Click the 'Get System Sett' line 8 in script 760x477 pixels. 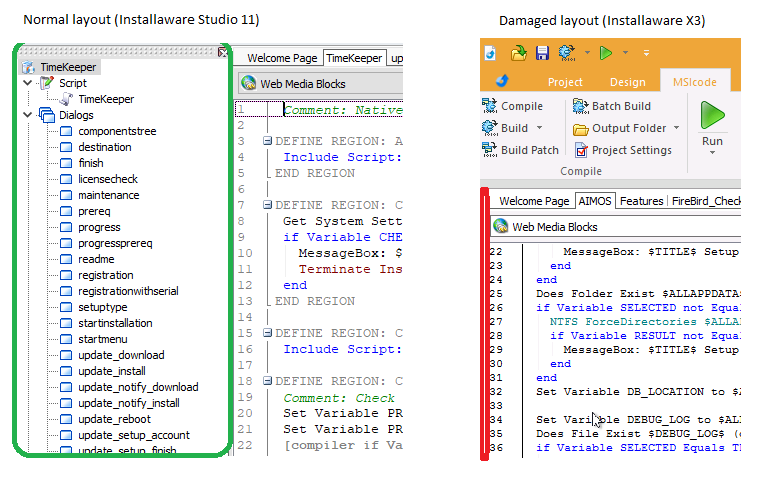[343, 221]
